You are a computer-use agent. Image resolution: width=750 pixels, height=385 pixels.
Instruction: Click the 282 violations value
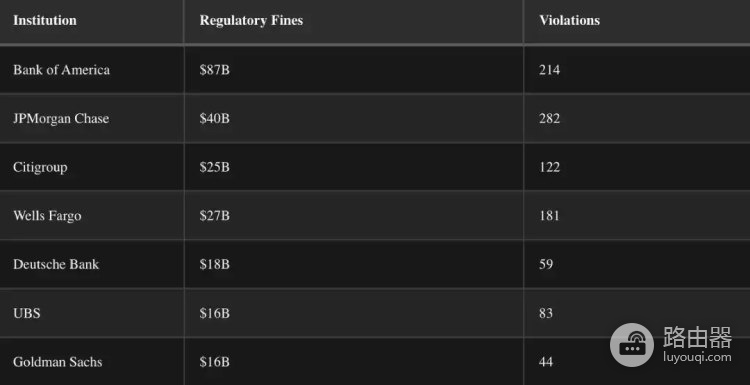click(550, 118)
